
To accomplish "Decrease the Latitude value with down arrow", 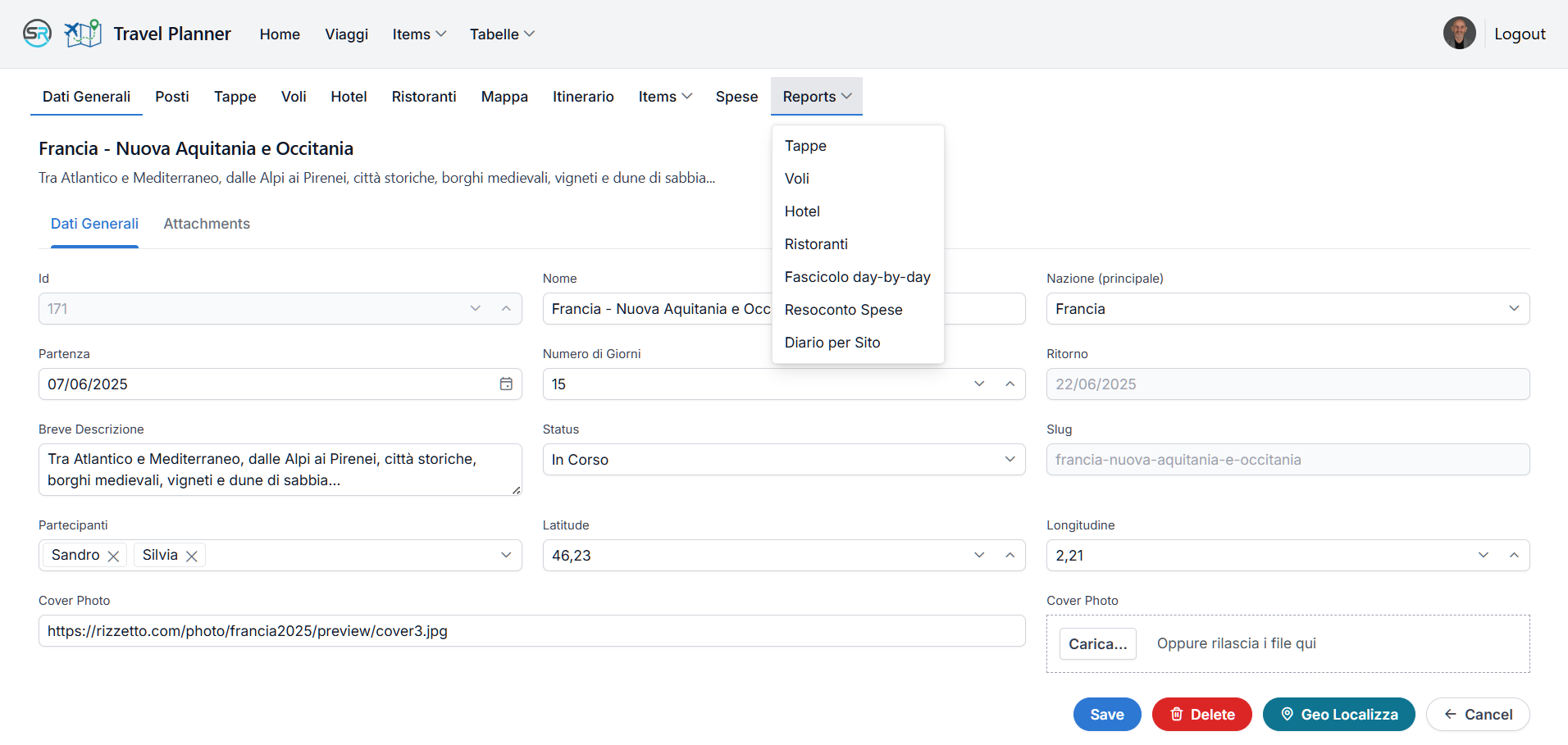I will tap(979, 556).
